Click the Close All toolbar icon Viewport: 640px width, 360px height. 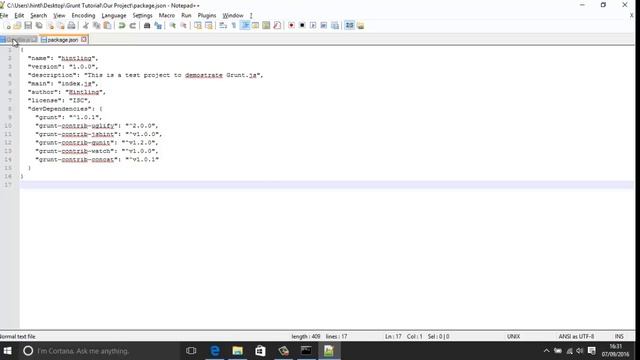coord(60,26)
